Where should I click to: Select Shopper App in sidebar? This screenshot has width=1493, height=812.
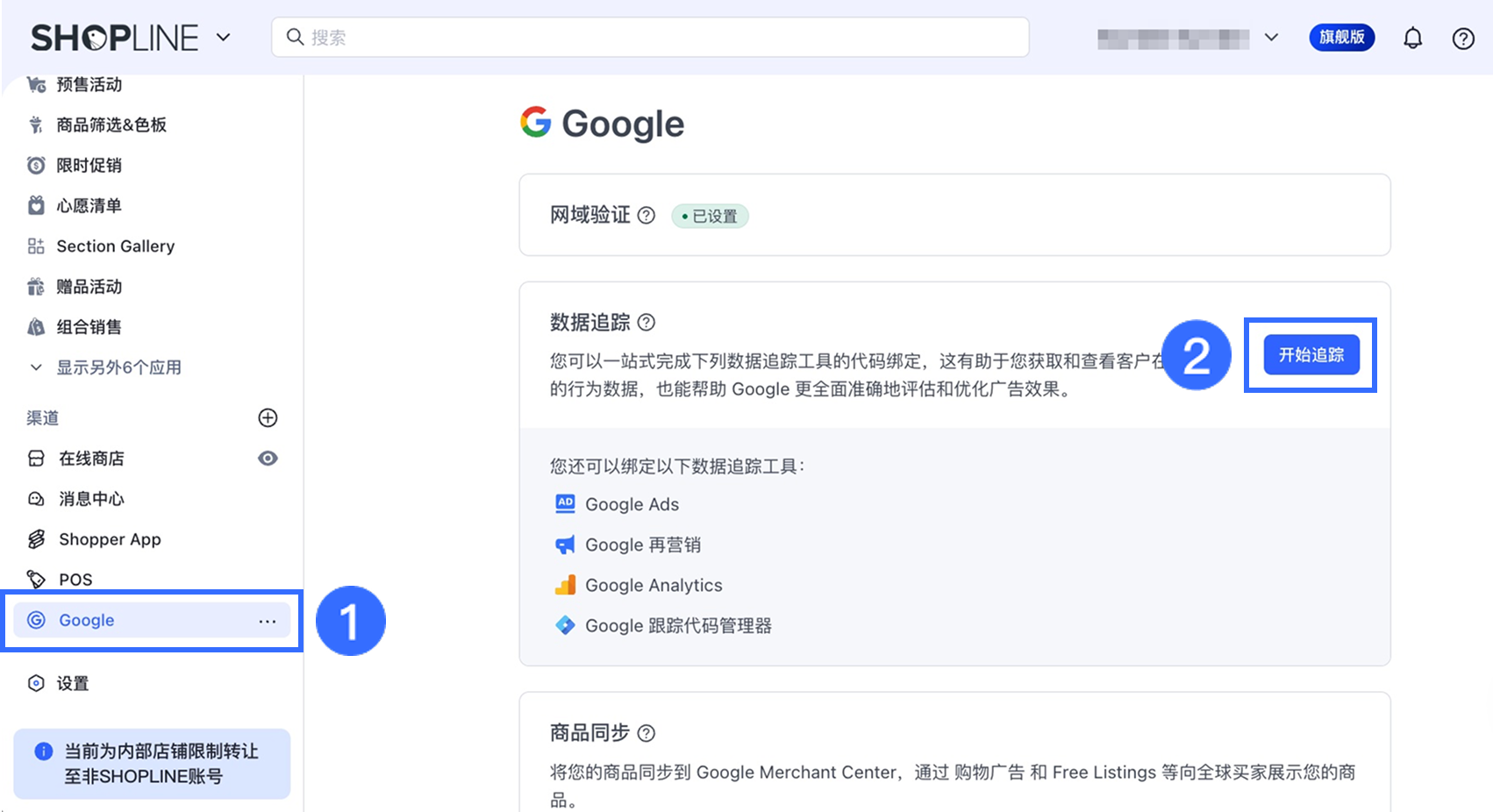click(110, 539)
